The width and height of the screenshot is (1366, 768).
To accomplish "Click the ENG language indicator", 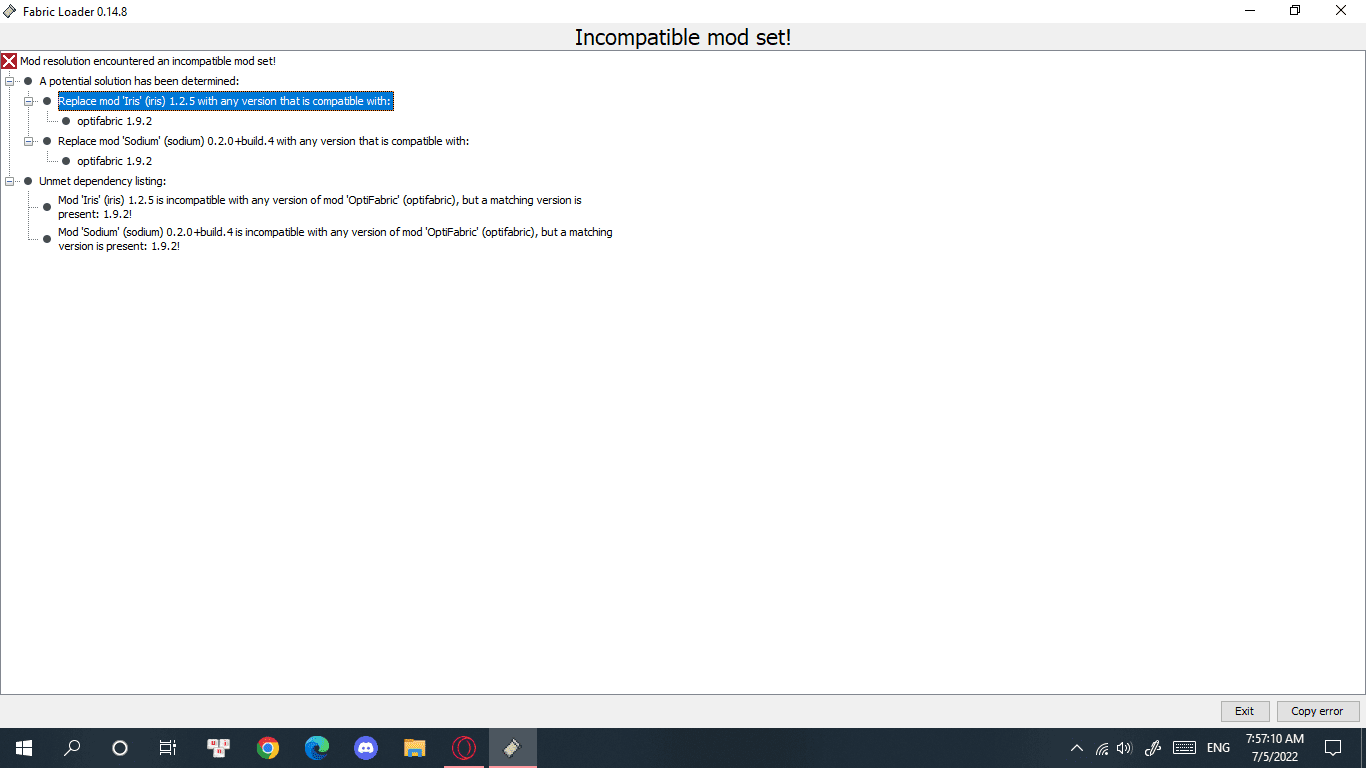I will tap(1218, 748).
